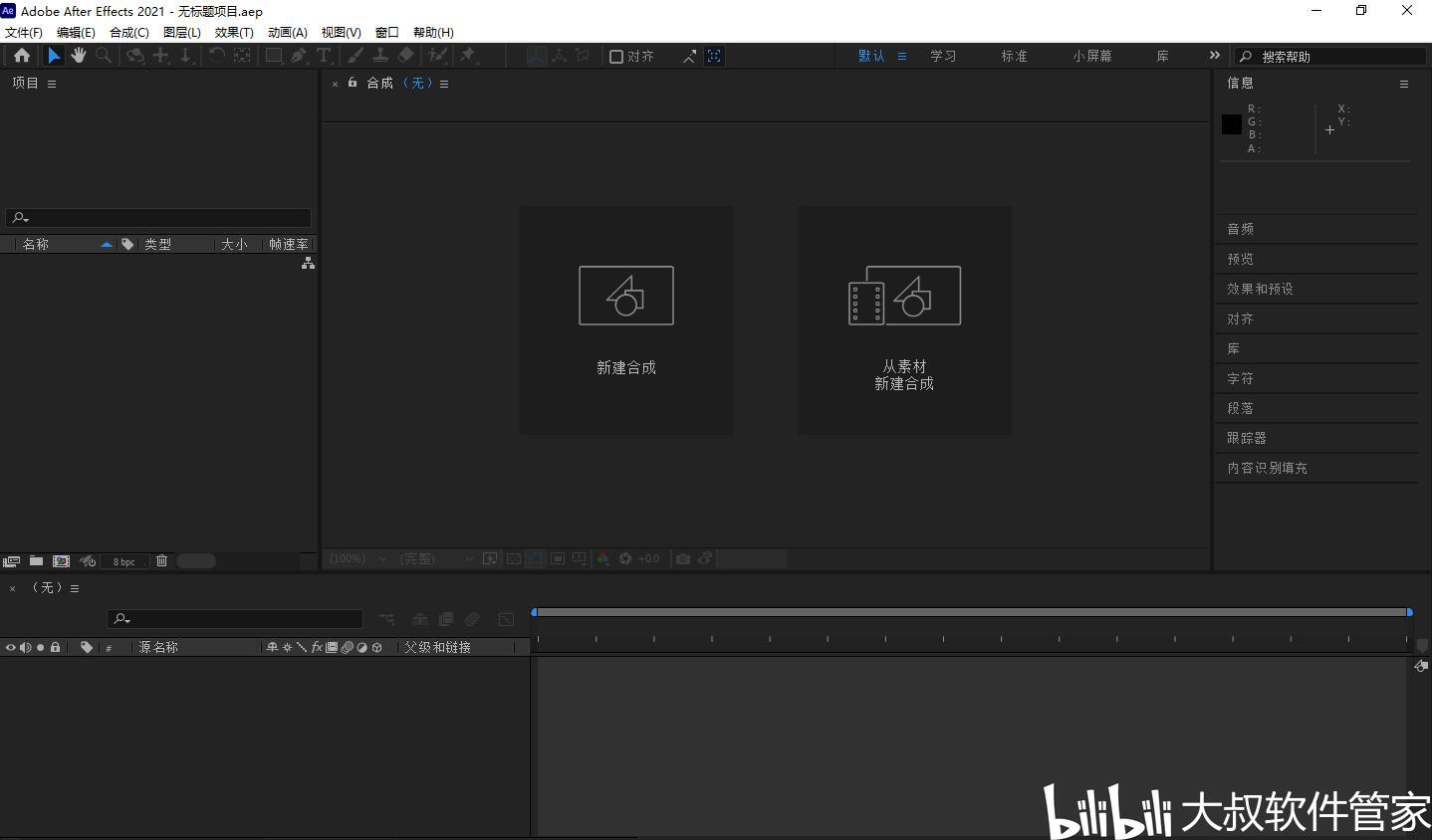Select the Puppet Pin tool
1432x840 pixels.
[x=468, y=56]
